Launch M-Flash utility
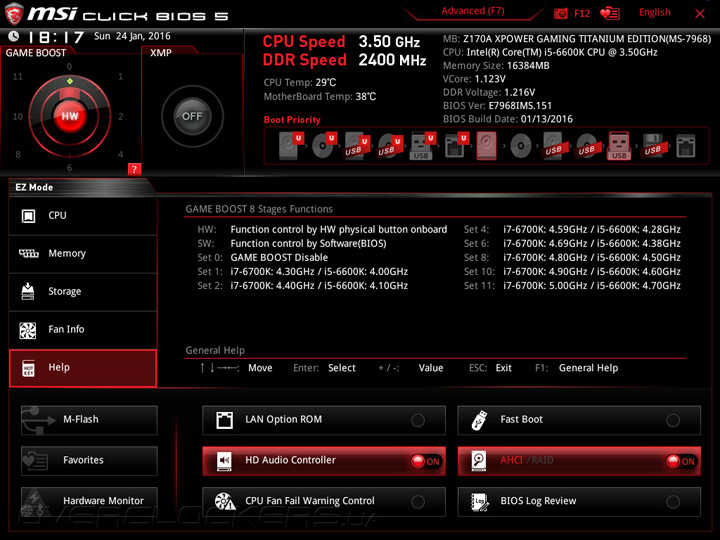Screen dimensions: 720x540 pos(89,420)
